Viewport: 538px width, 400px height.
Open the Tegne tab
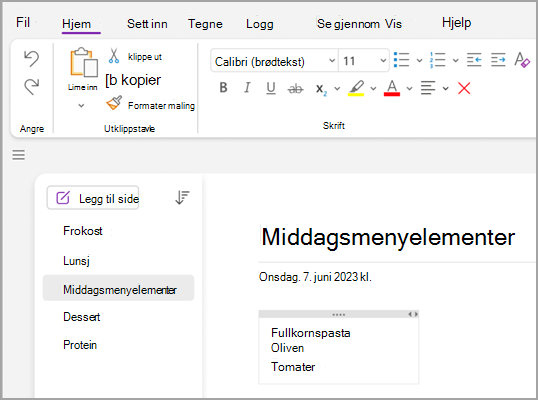tap(205, 24)
